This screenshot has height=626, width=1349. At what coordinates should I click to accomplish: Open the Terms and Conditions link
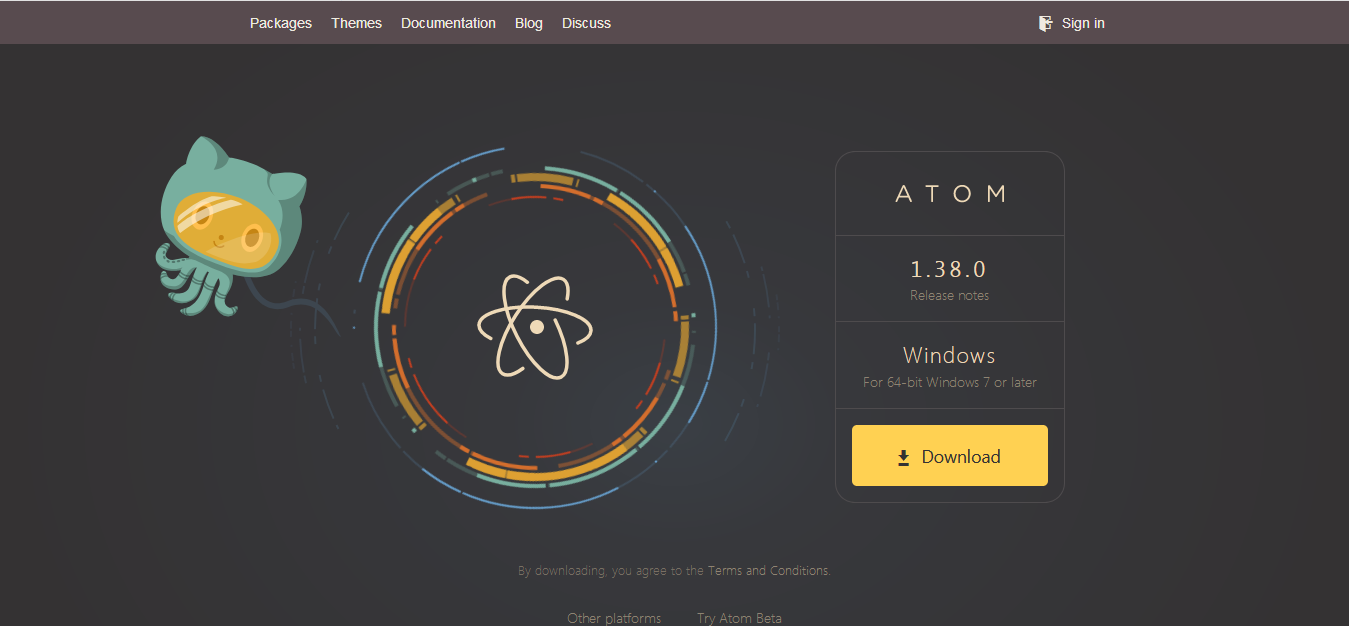click(768, 571)
